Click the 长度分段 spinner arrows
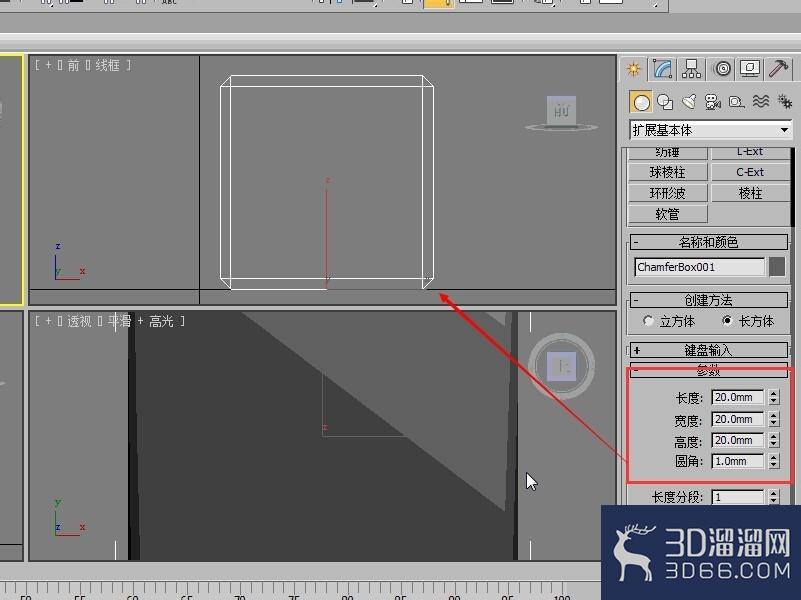The height and width of the screenshot is (600, 801). click(x=774, y=497)
